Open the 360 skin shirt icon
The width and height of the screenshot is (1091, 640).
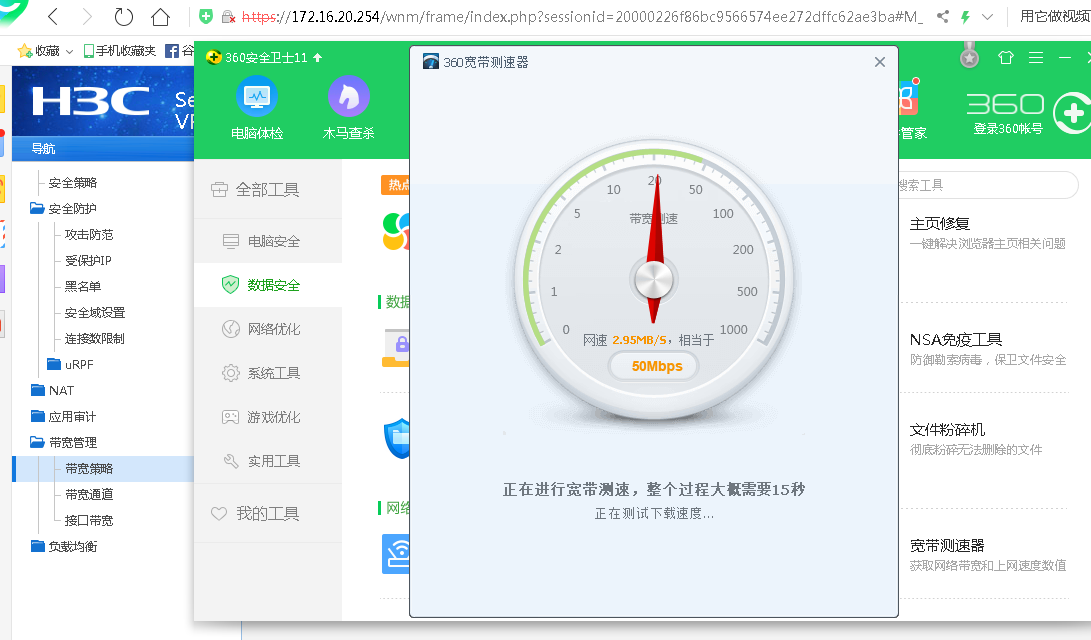pos(1005,58)
